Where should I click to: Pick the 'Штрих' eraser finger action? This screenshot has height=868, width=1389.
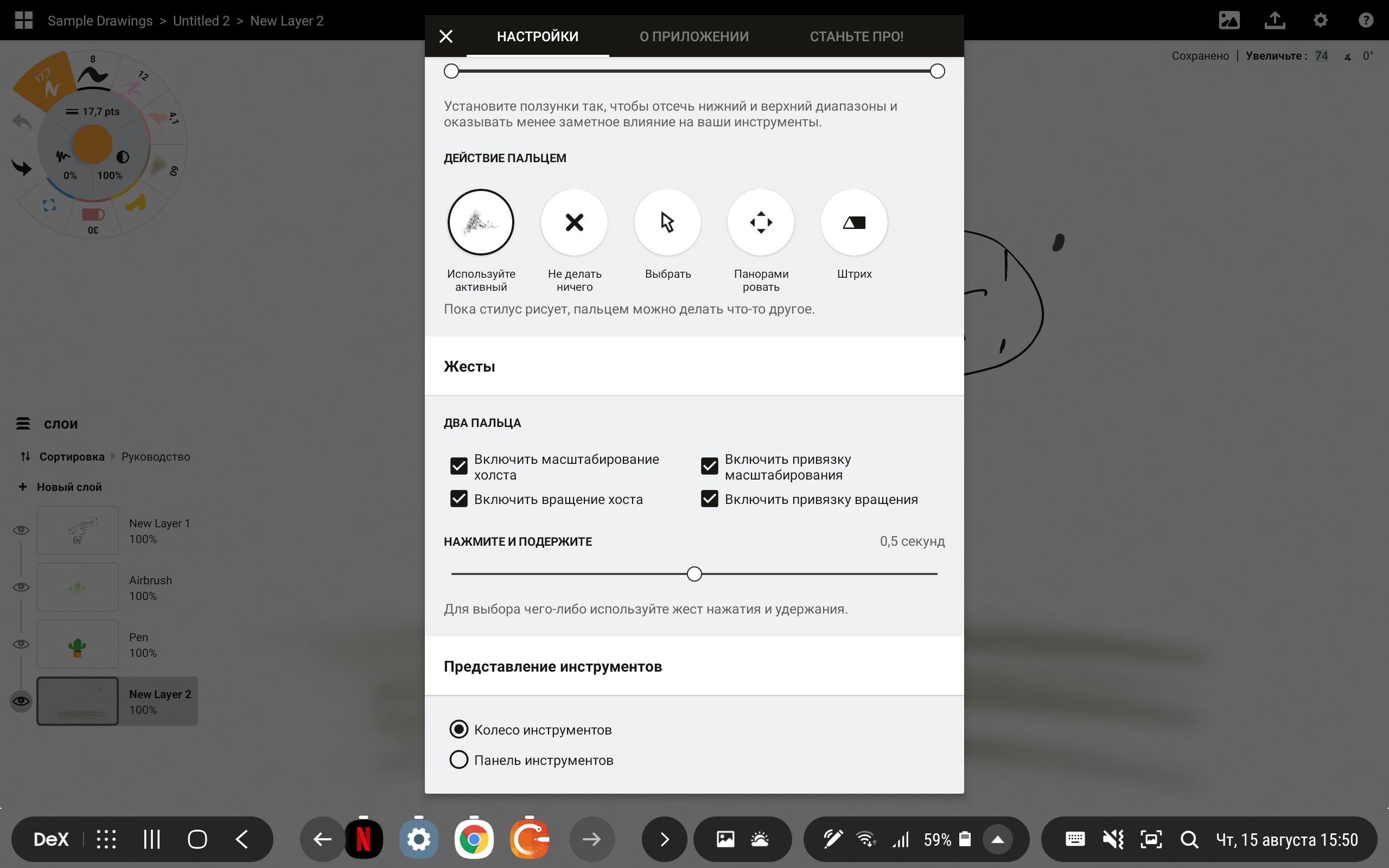(853, 222)
